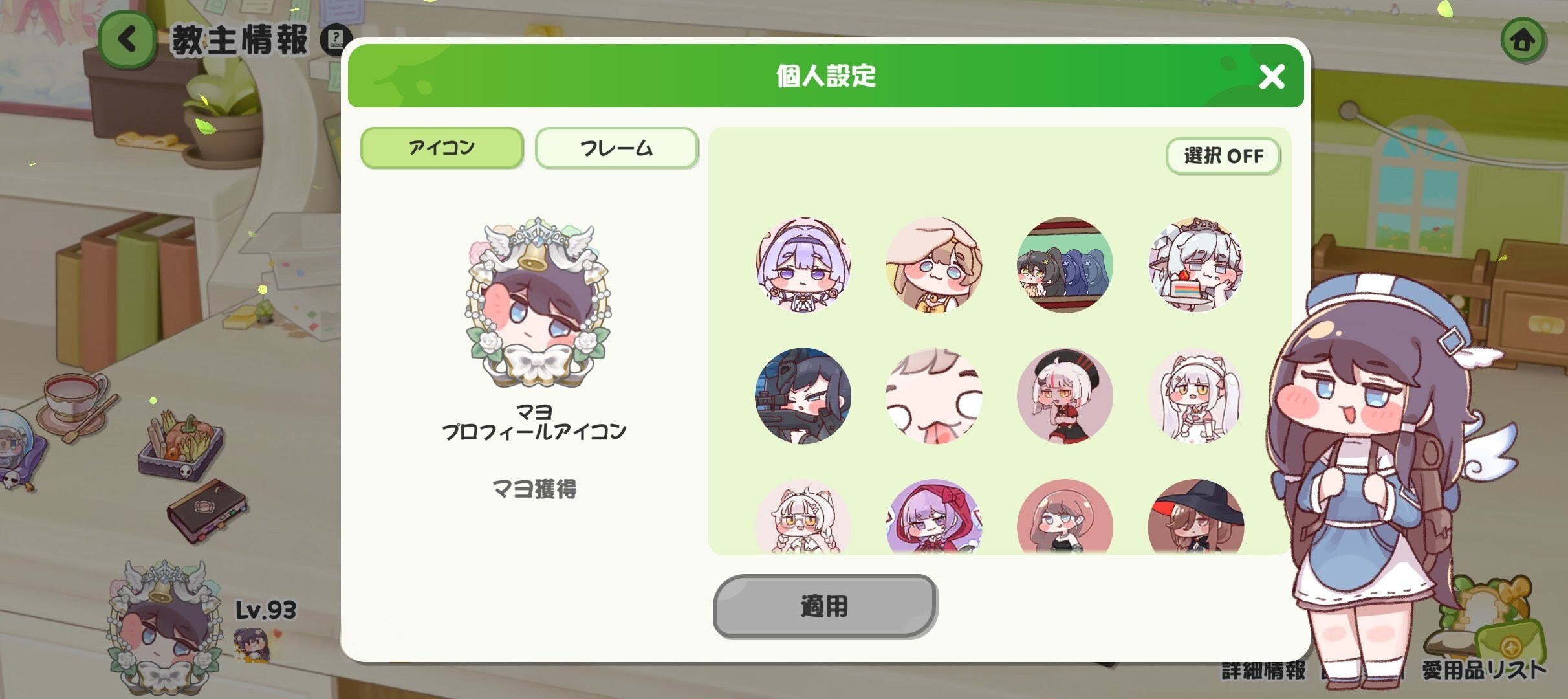The height and width of the screenshot is (699, 1568).
Task: Select the close-up tongue face icon
Action: point(934,396)
